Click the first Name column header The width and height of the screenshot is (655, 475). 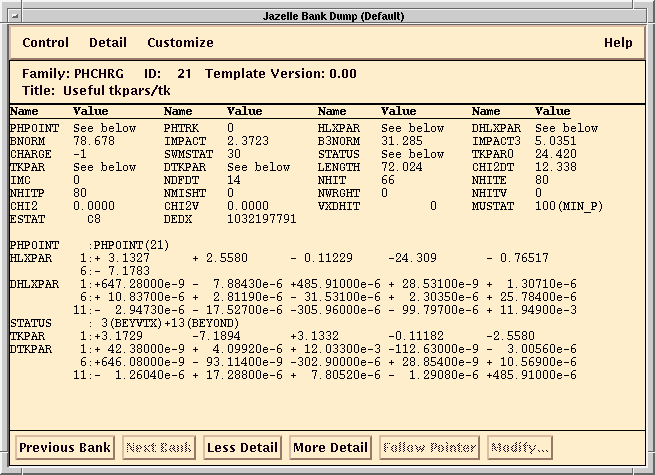(24, 111)
